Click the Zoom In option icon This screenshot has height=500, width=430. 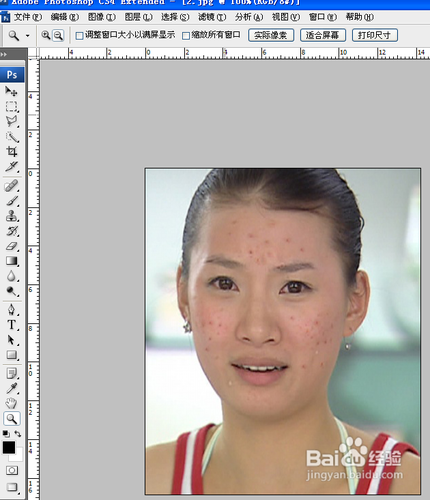click(45, 35)
